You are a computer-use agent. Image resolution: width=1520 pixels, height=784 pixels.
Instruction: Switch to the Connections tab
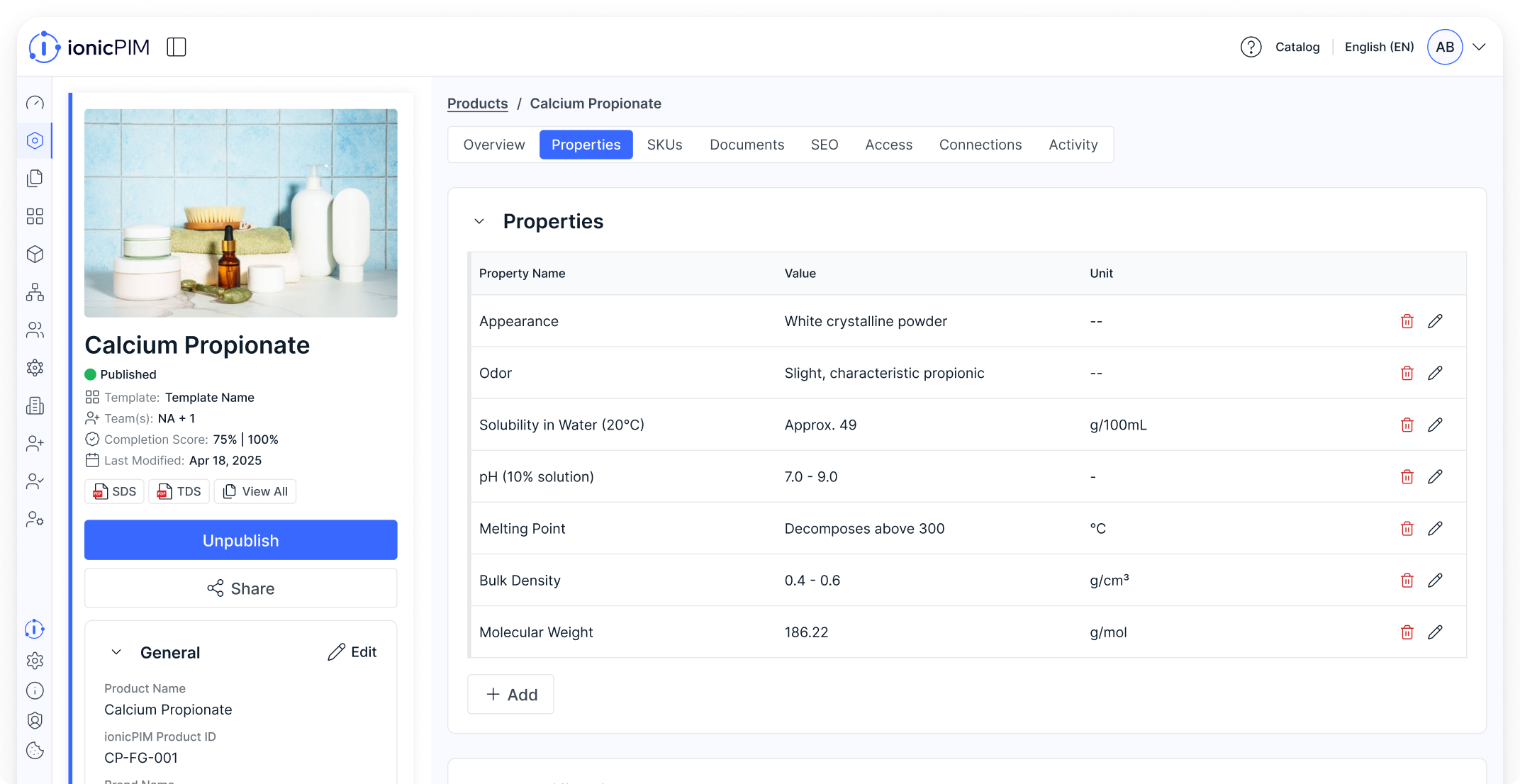click(x=980, y=145)
